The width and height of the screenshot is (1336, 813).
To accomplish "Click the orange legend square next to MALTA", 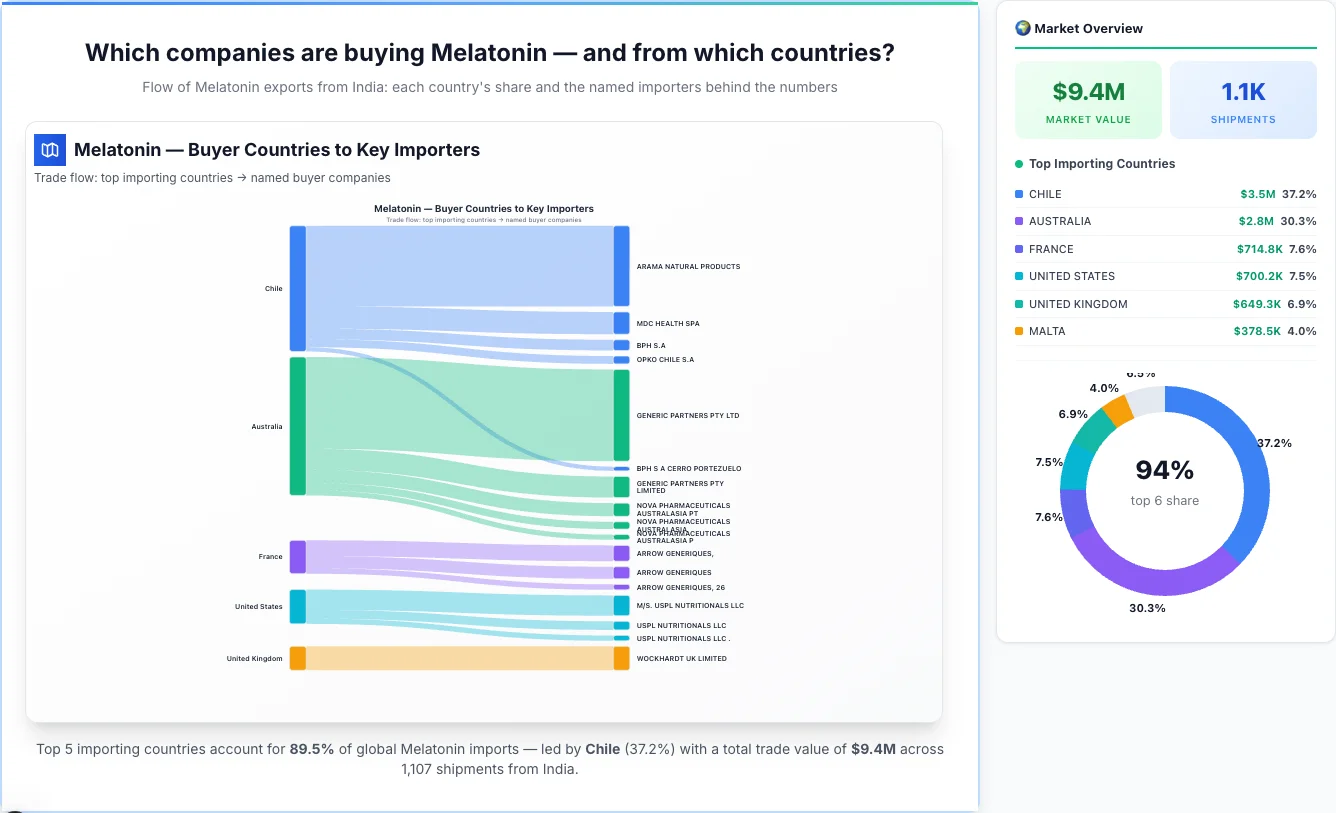I will [x=1019, y=331].
